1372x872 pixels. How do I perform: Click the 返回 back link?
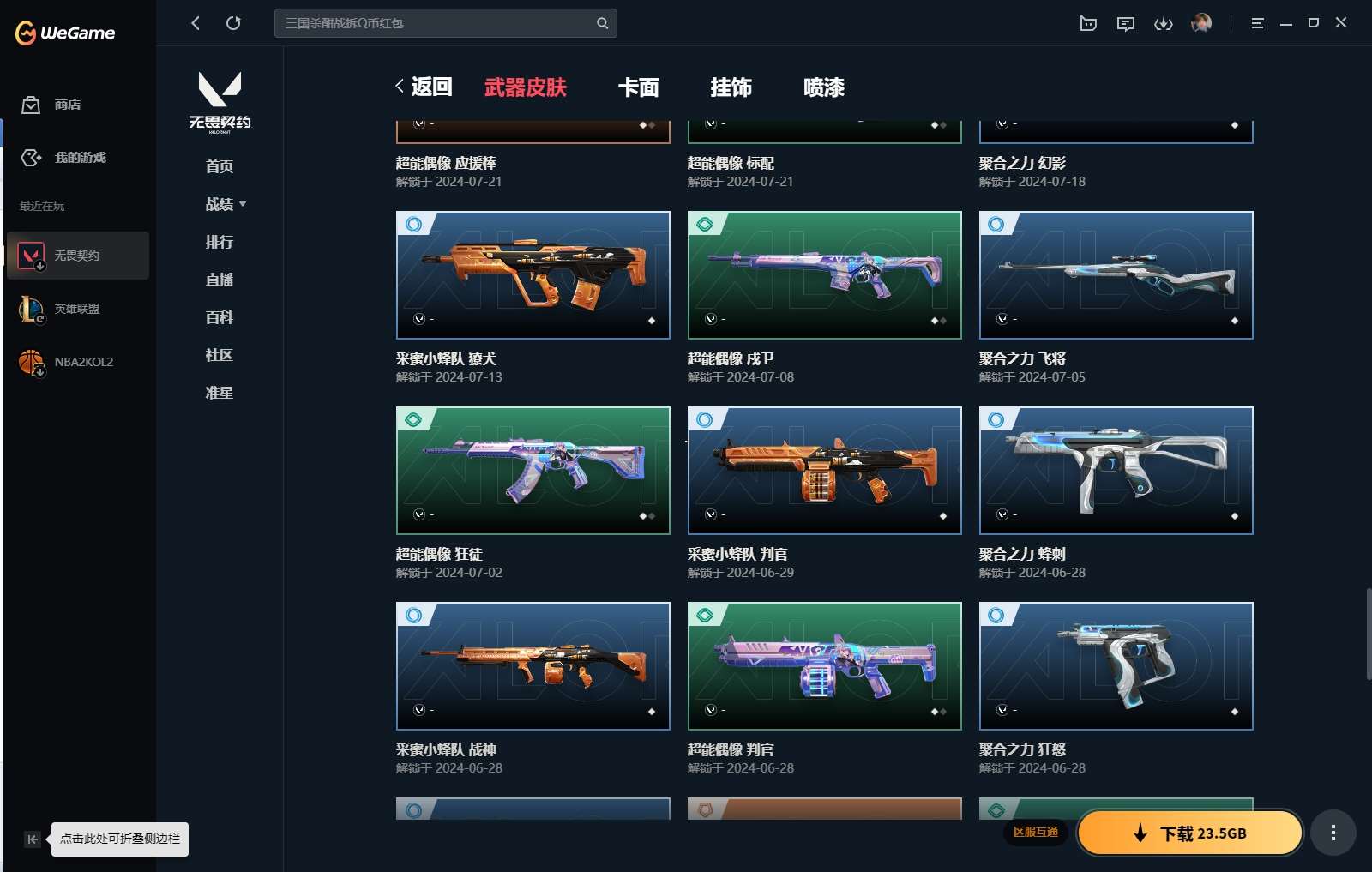(424, 87)
